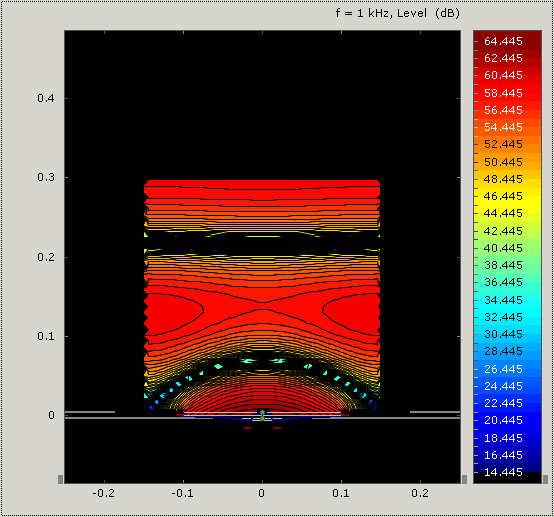
Task: Click the right red lobe in contour plot
Action: (351, 311)
